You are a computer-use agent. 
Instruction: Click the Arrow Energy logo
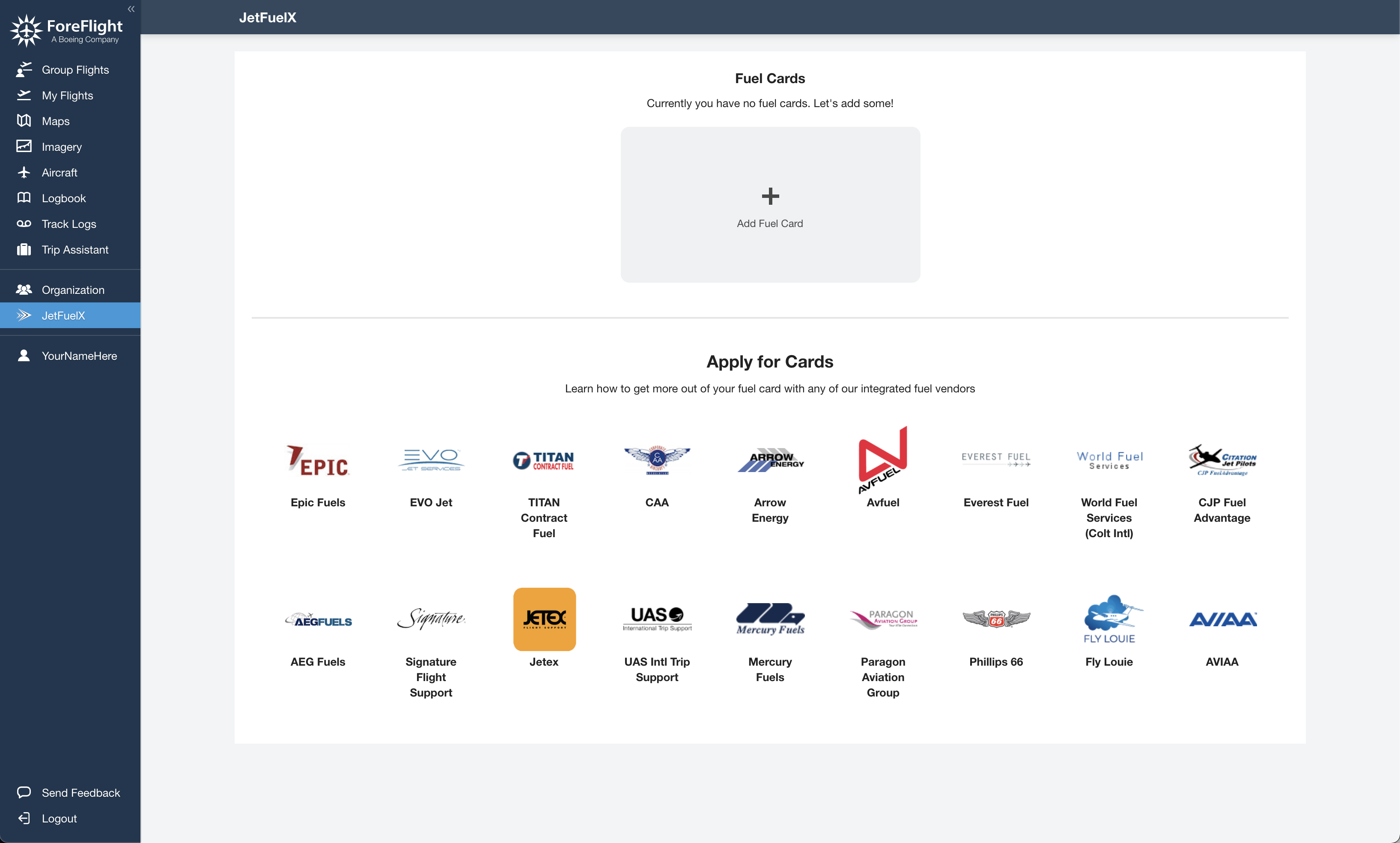(770, 460)
